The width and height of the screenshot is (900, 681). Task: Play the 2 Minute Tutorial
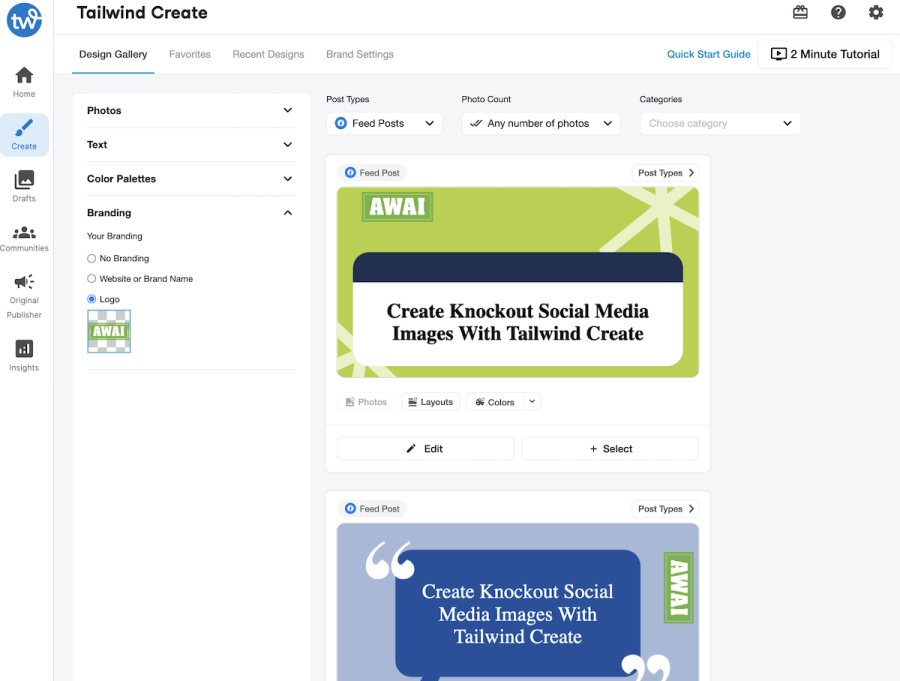[x=825, y=54]
